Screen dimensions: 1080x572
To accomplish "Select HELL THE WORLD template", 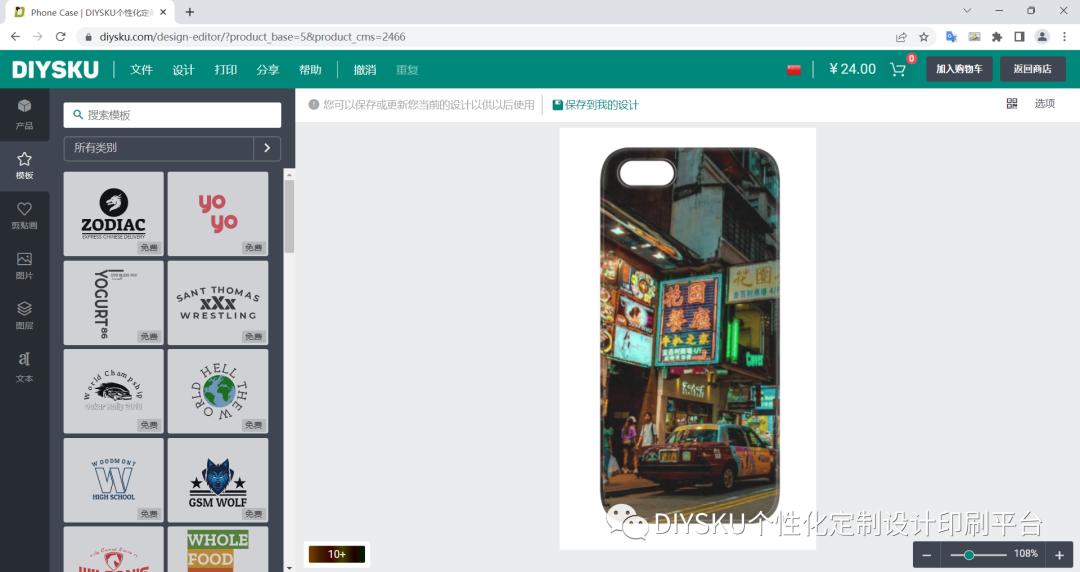I will (218, 391).
